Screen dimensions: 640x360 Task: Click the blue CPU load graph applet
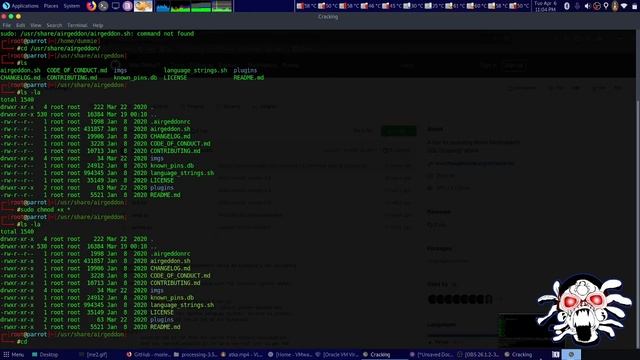163,6
